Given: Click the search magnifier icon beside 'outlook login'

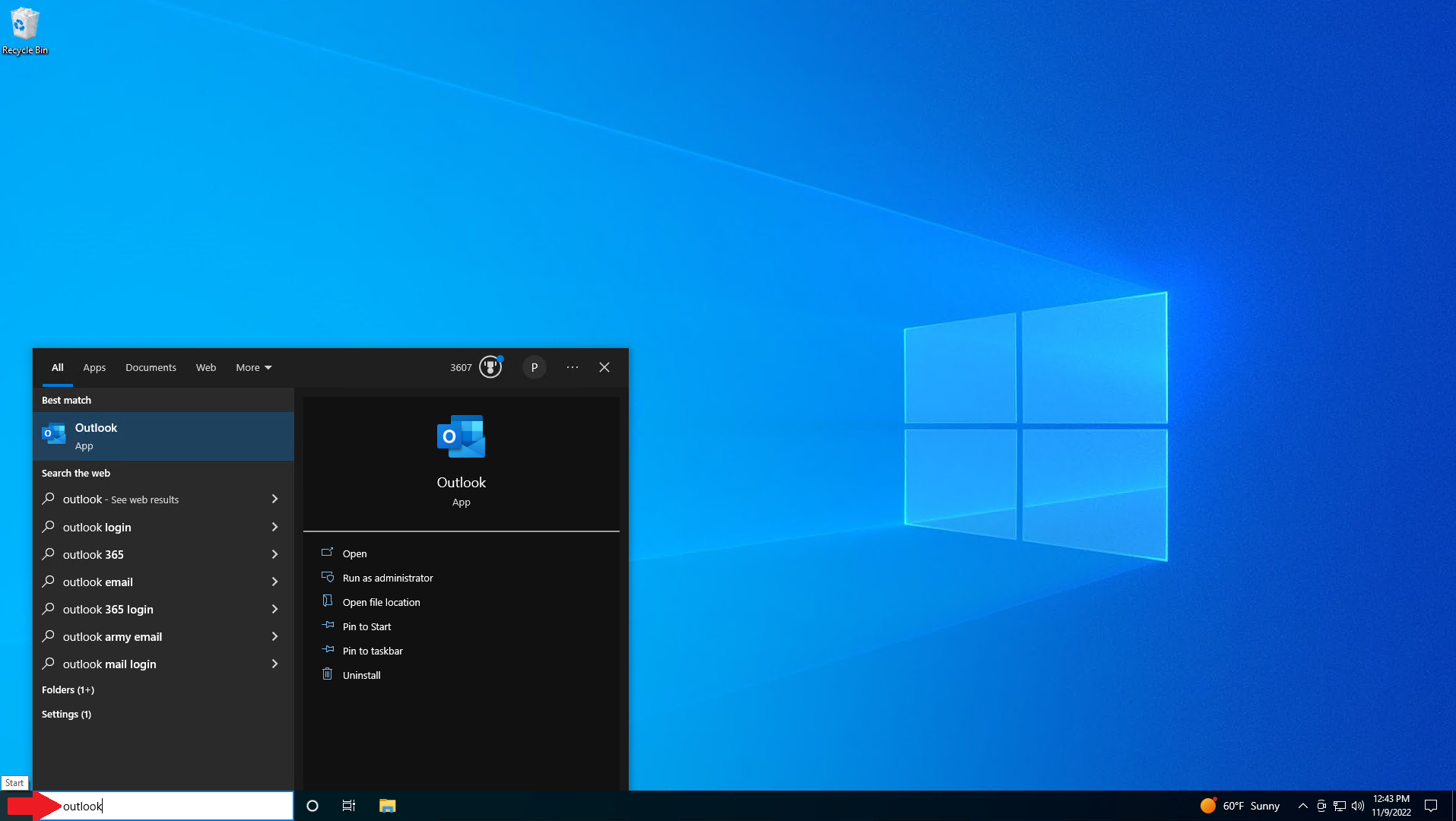Looking at the screenshot, I should tap(49, 526).
